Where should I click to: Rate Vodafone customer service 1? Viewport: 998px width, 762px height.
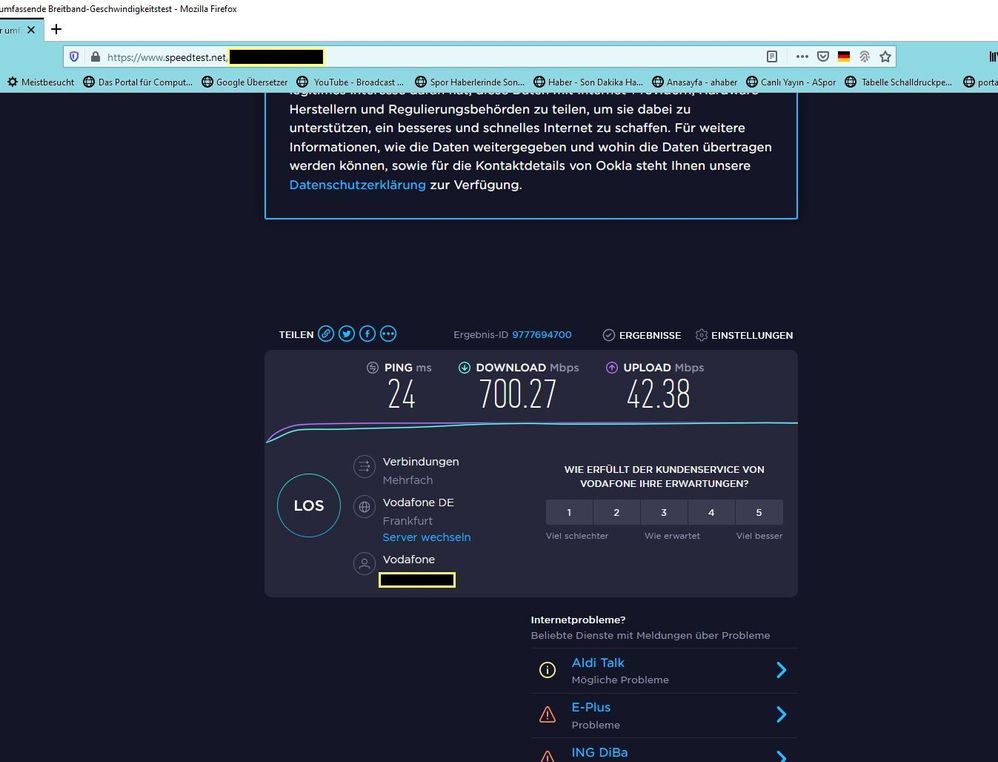[x=569, y=512]
